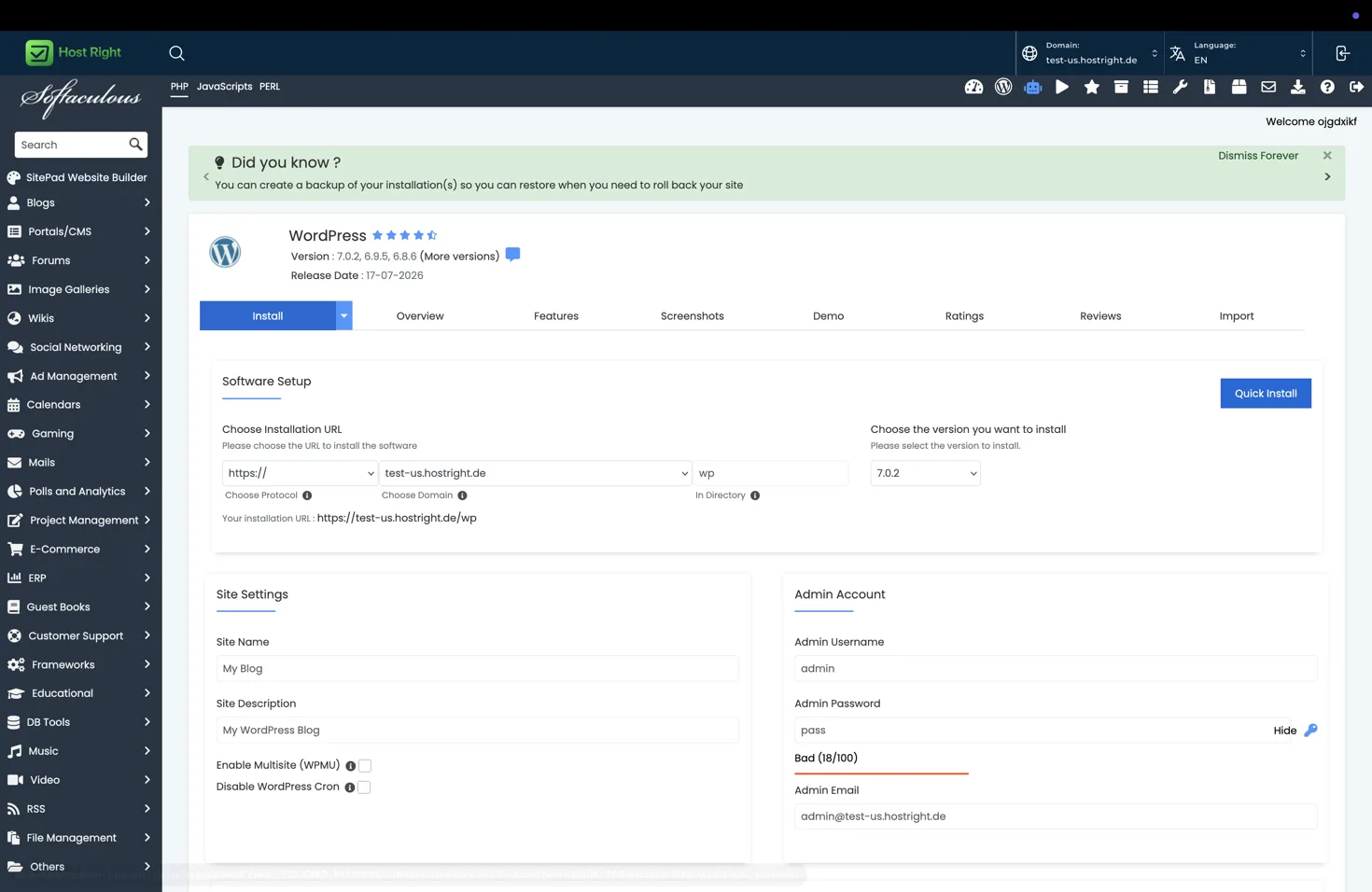Open the 7.0.2 version dropdown
This screenshot has width=1372, height=892.
point(925,473)
